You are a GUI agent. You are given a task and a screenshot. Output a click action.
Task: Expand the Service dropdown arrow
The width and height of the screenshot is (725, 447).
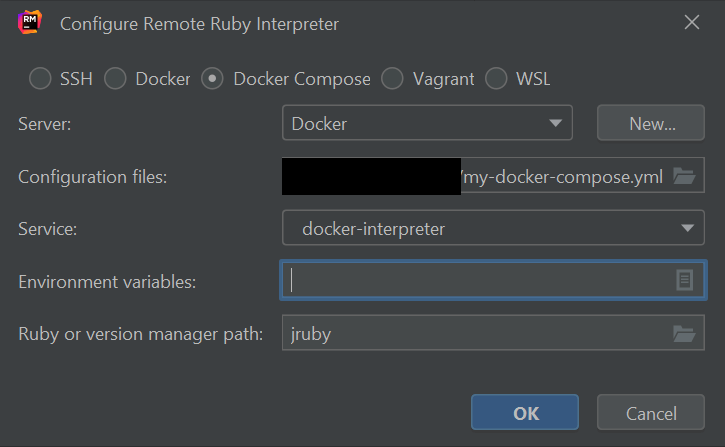(x=687, y=229)
